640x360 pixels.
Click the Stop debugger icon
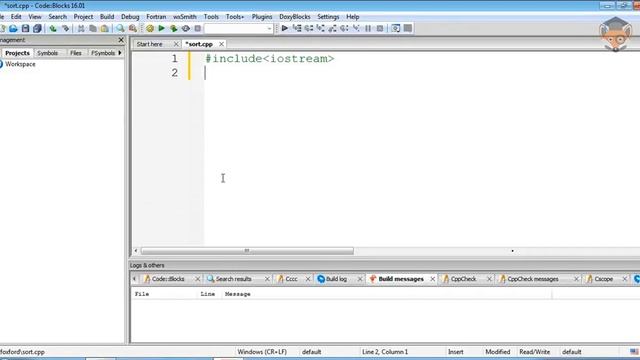[380, 29]
